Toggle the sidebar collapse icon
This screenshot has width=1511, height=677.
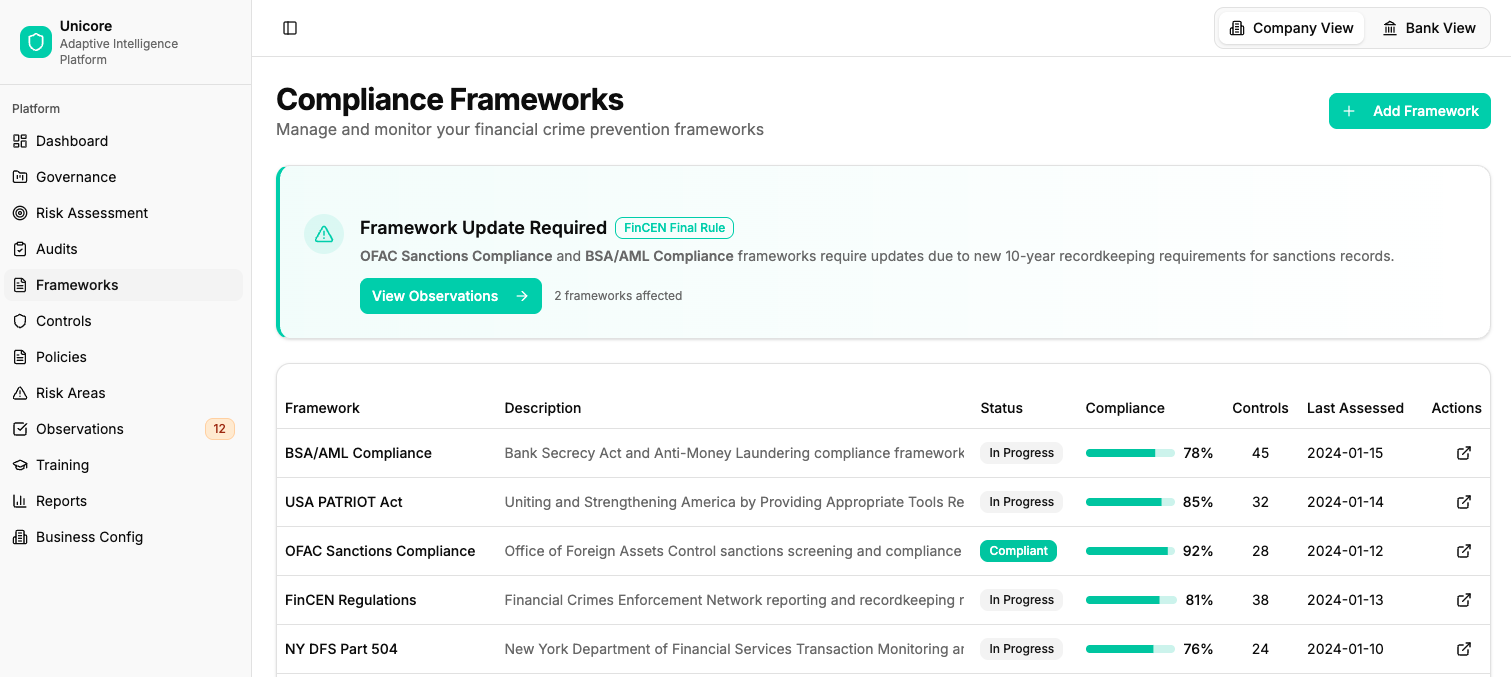click(290, 28)
